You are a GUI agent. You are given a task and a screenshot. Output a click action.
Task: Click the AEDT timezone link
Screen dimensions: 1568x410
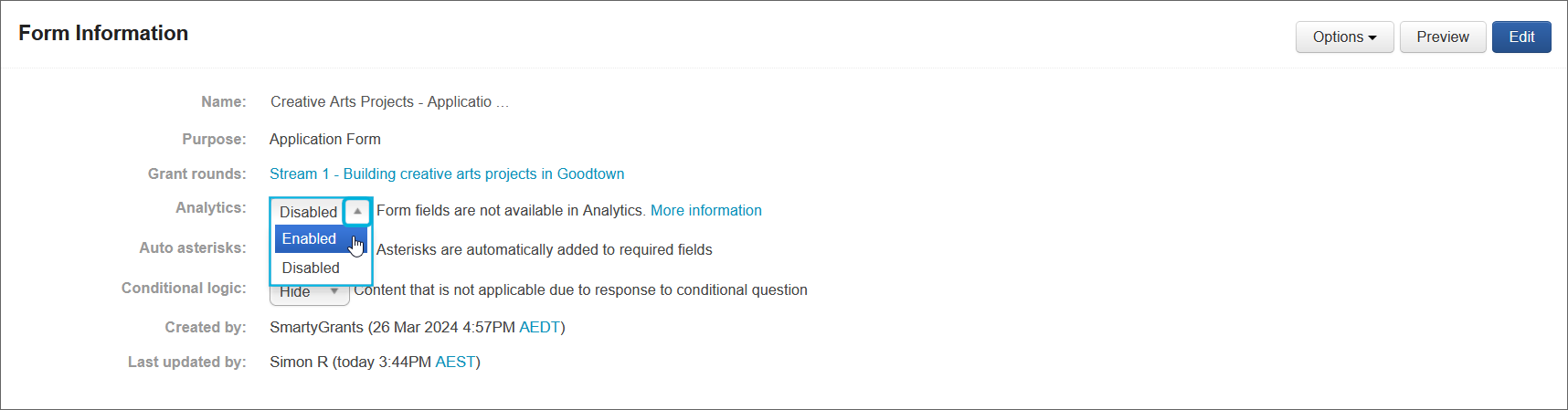click(539, 327)
